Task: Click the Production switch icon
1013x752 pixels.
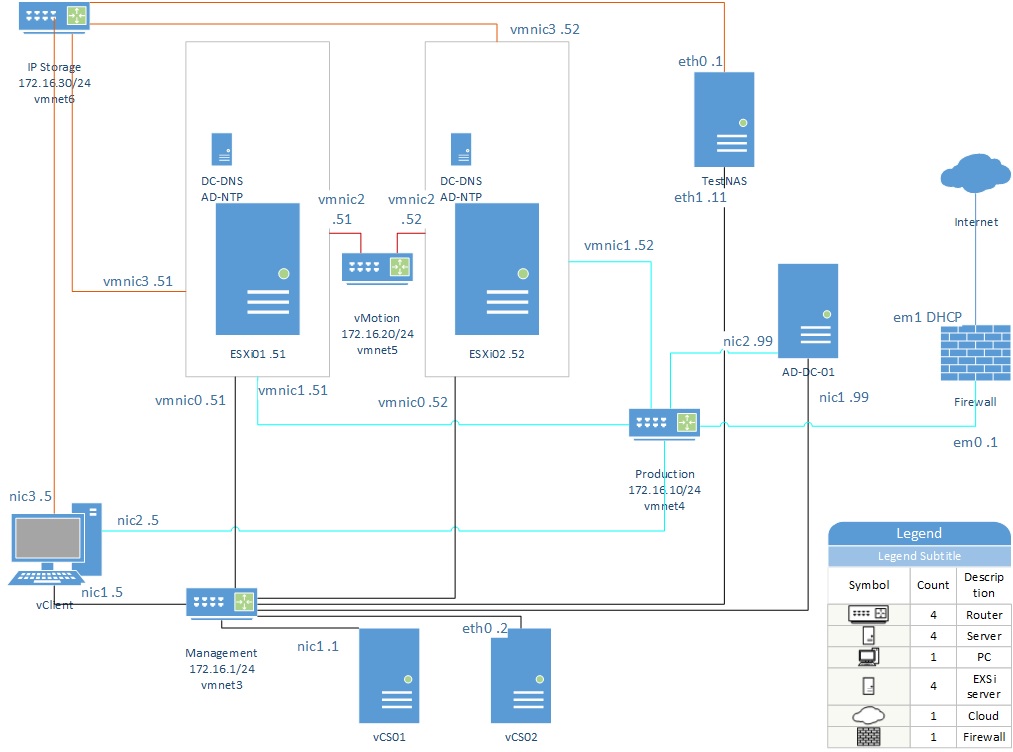Action: click(x=665, y=424)
